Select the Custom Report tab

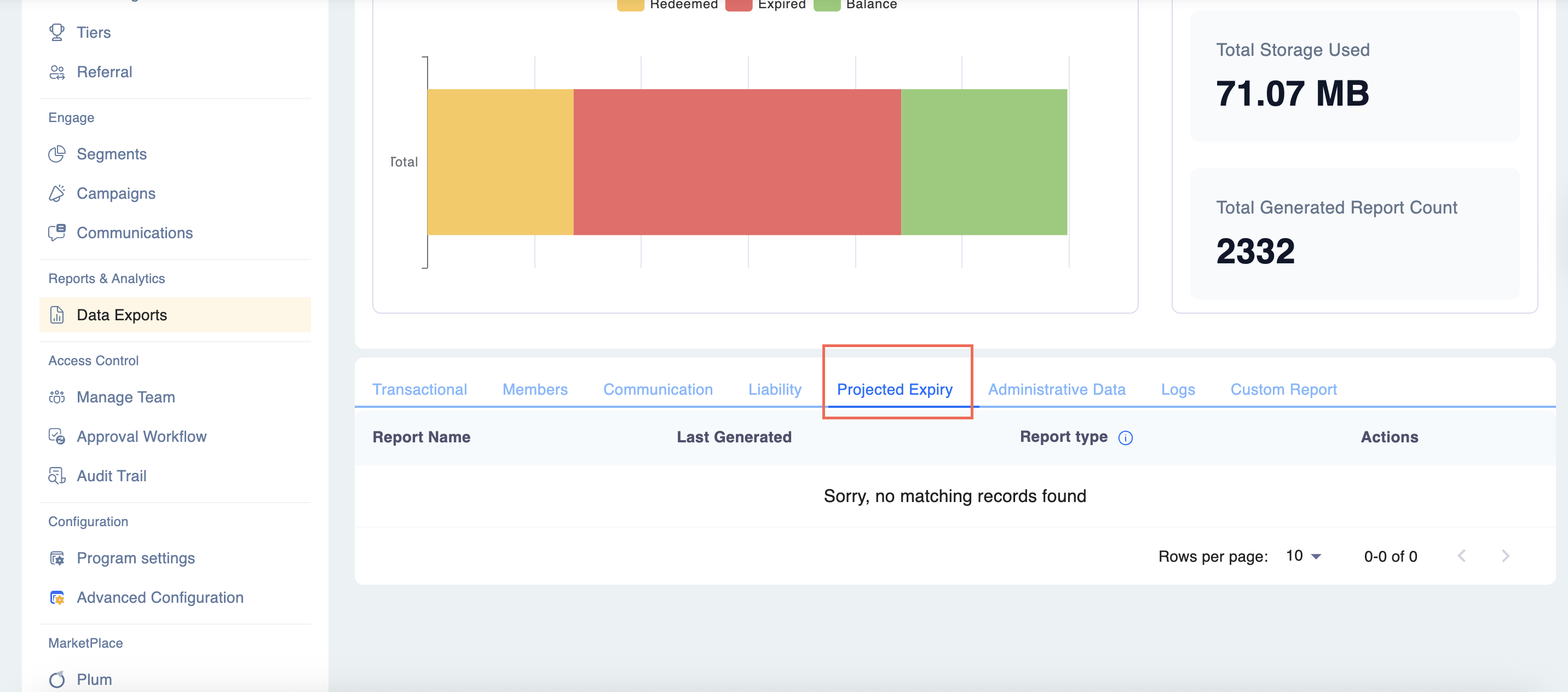click(1283, 389)
